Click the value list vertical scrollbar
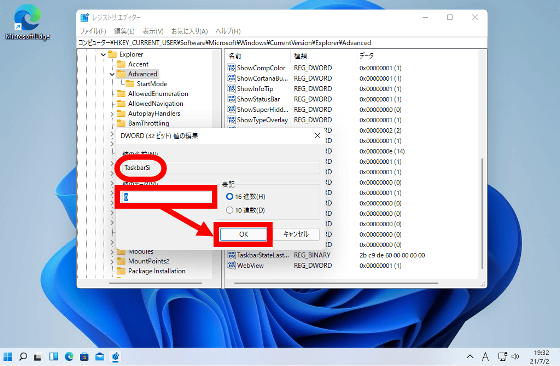 point(482,213)
